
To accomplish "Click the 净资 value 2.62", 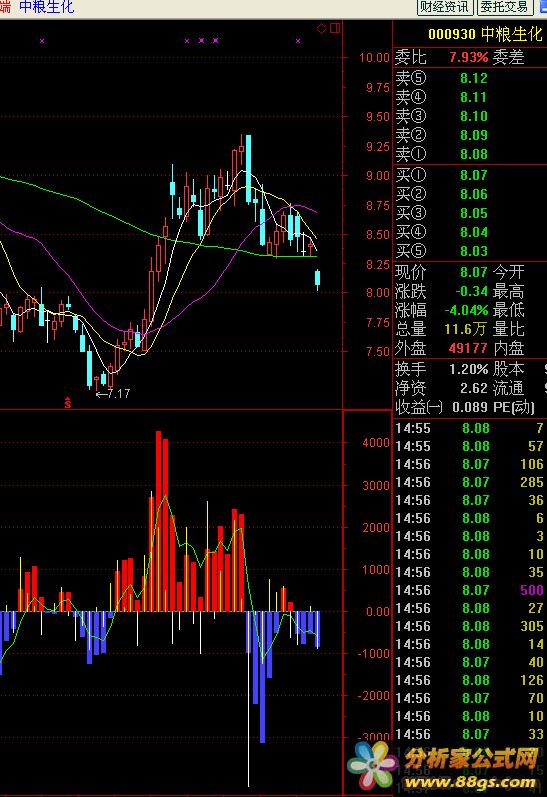I will [474, 388].
